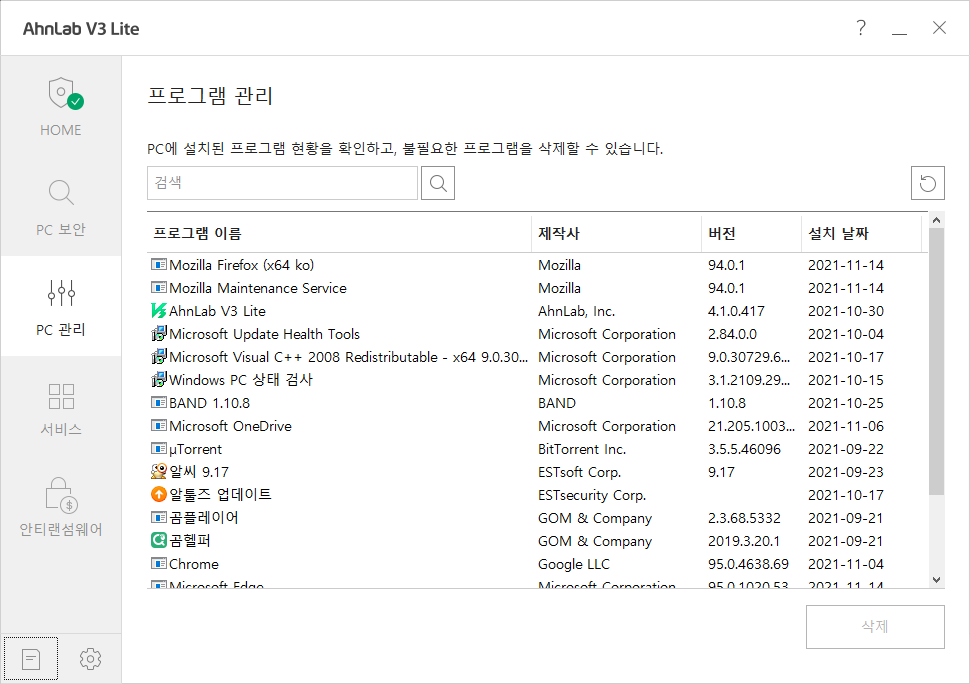Click version 4.1.0.417 cell
This screenshot has height=684, width=970.
736,311
